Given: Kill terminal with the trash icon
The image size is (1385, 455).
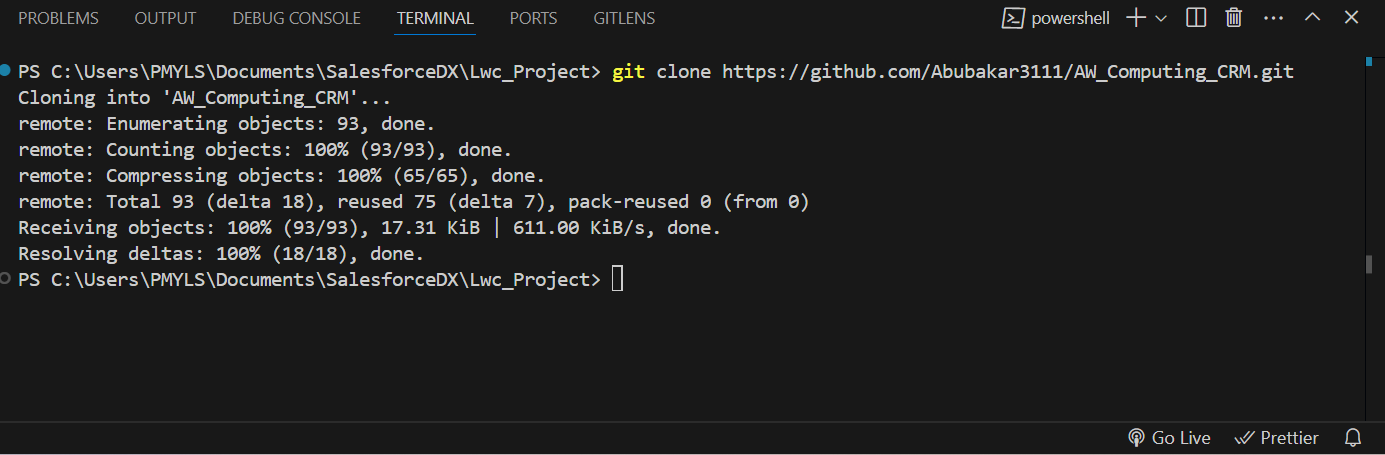Looking at the screenshot, I should pos(1234,18).
